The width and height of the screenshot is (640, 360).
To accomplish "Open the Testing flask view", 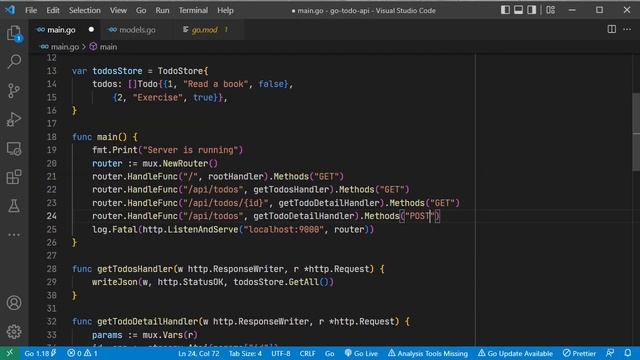I will click(x=14, y=206).
